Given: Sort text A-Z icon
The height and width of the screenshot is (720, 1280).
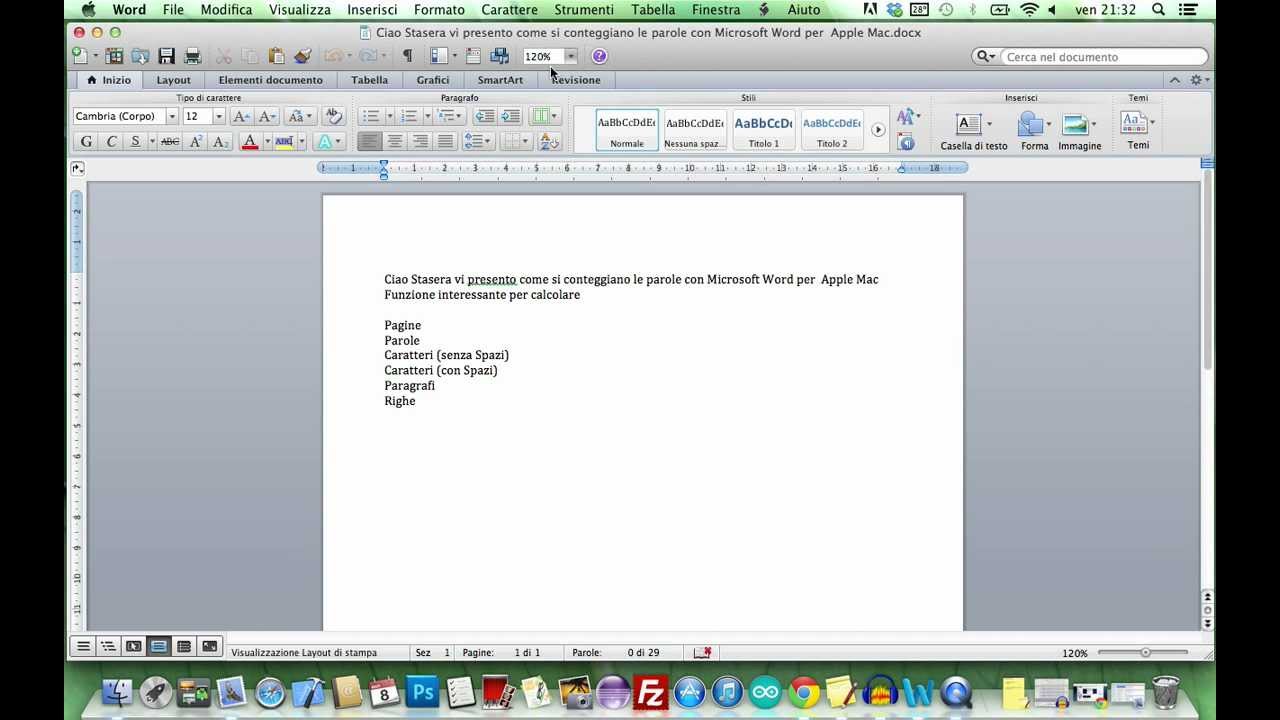Looking at the screenshot, I should [550, 142].
